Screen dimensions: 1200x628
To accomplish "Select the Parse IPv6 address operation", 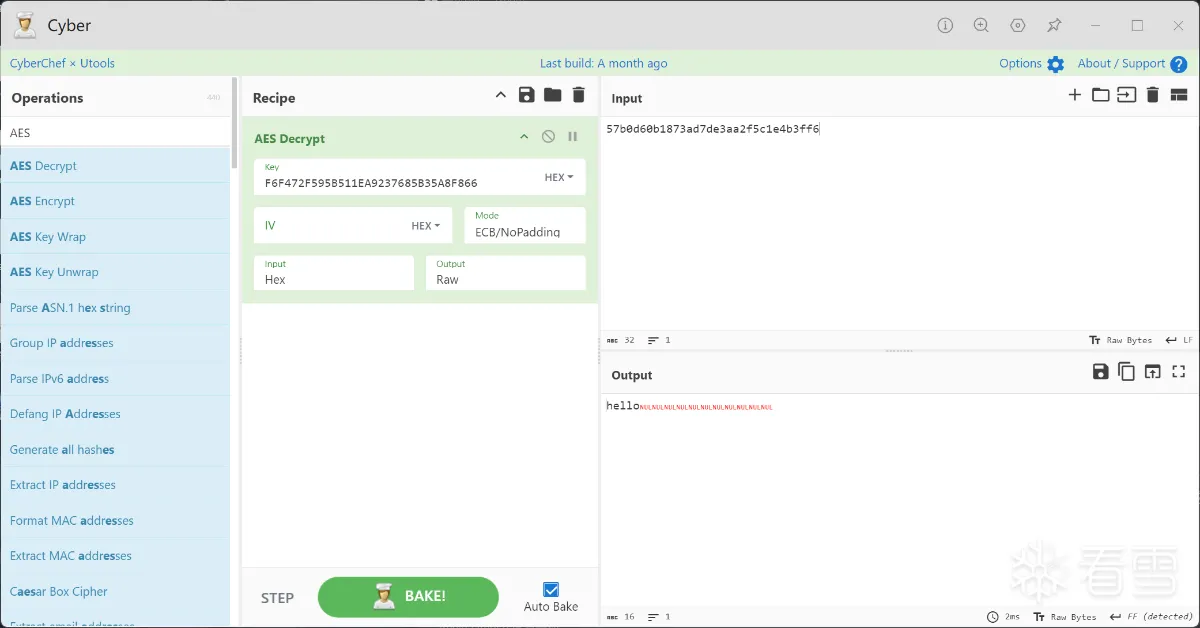I will 115,379.
